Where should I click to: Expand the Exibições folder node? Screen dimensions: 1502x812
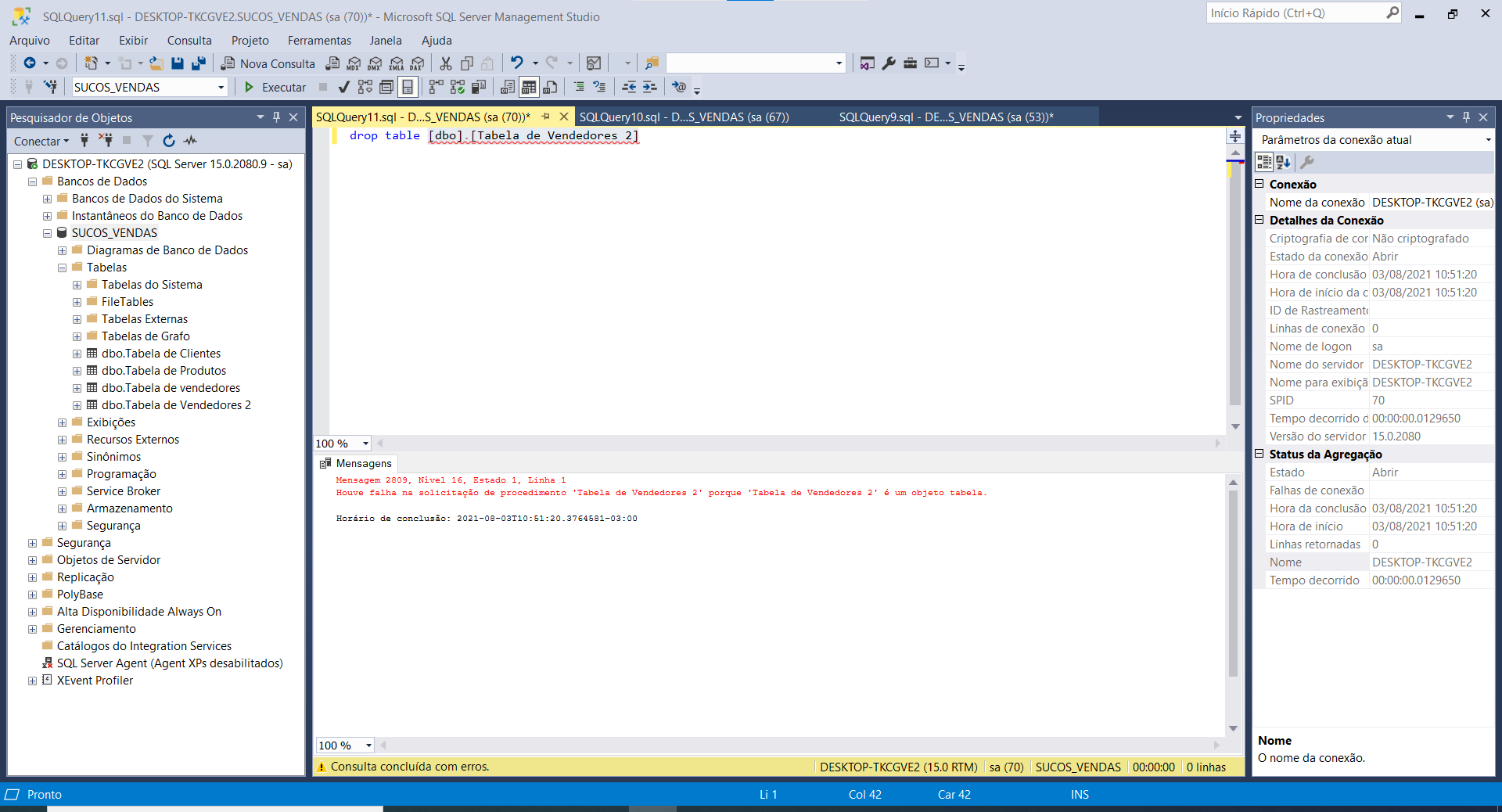(x=62, y=422)
